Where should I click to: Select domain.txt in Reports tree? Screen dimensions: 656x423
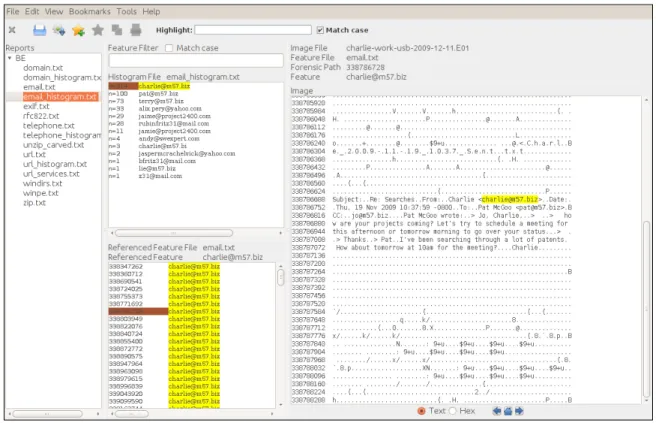tap(43, 68)
